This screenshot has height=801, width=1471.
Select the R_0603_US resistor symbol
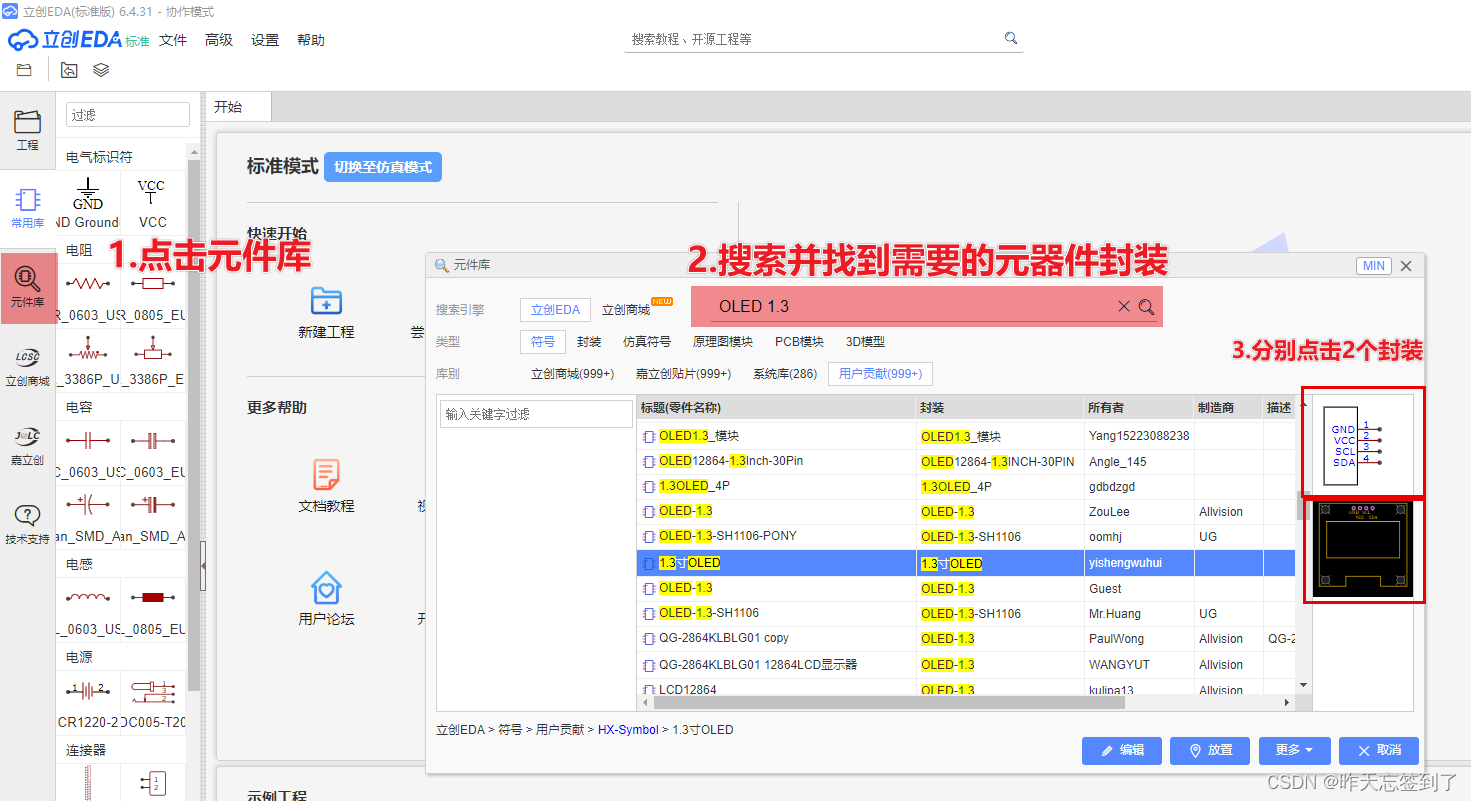coord(88,296)
